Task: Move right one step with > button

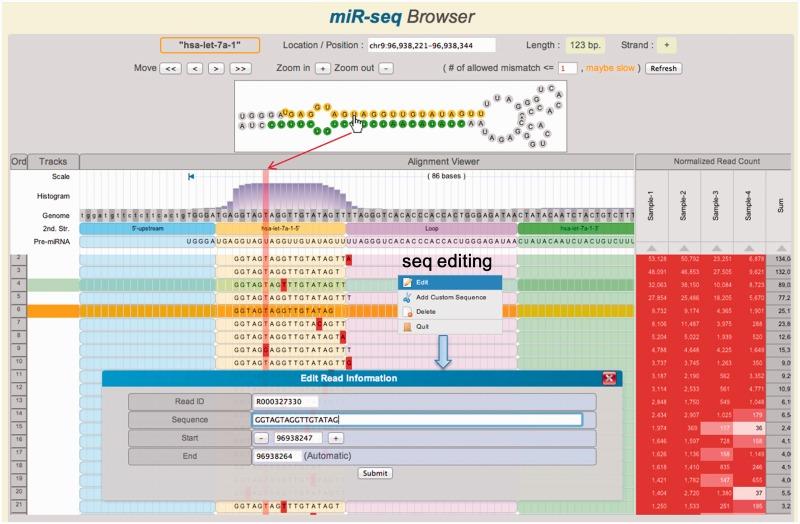Action: 216,68
